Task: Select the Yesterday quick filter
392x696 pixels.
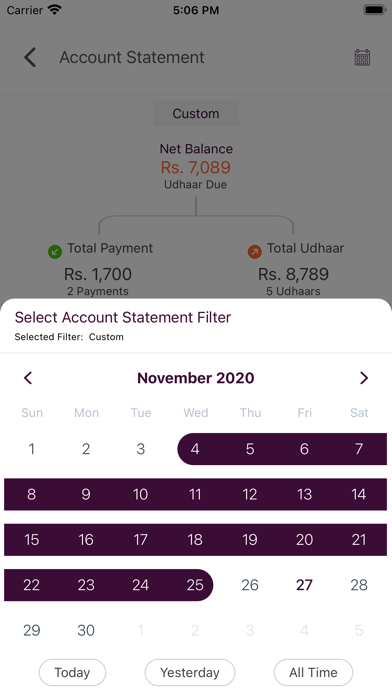Action: click(x=190, y=672)
